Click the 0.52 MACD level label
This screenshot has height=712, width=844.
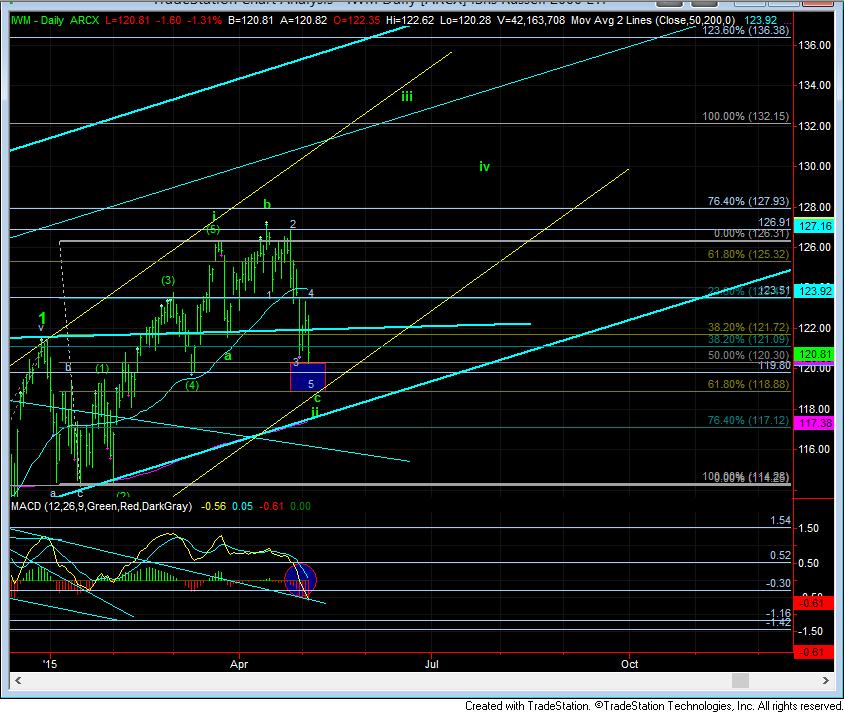[780, 555]
